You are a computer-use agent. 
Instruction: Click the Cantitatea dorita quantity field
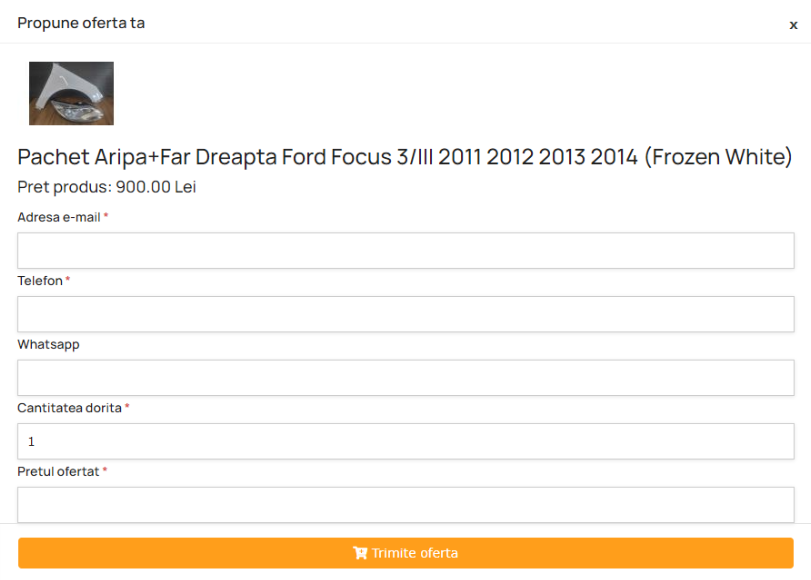(x=405, y=441)
